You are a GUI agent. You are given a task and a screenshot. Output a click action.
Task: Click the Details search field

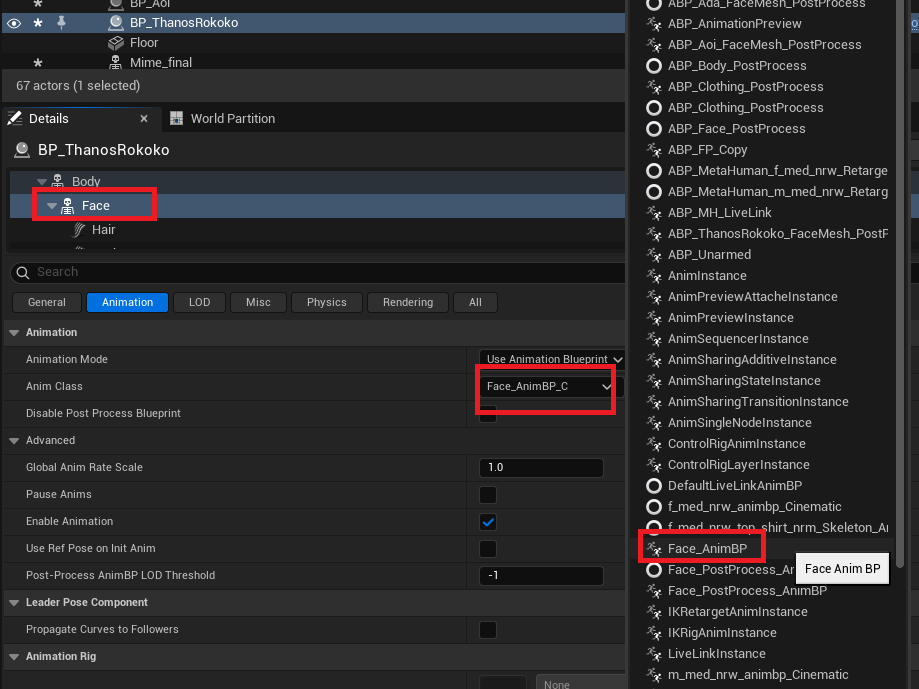[x=319, y=272]
